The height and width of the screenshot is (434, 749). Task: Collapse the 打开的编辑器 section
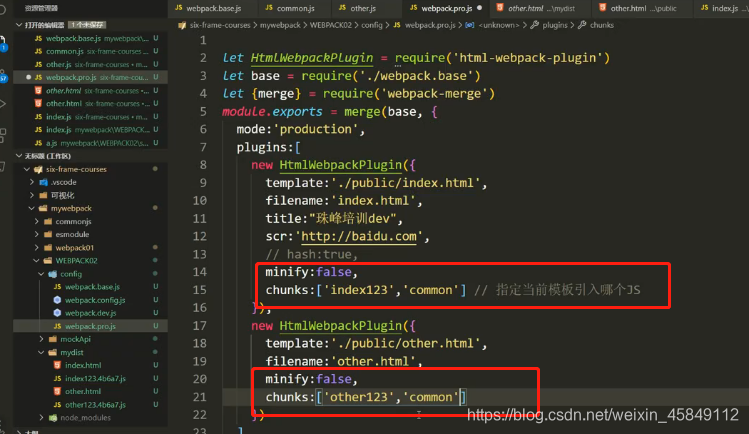[x=19, y=25]
